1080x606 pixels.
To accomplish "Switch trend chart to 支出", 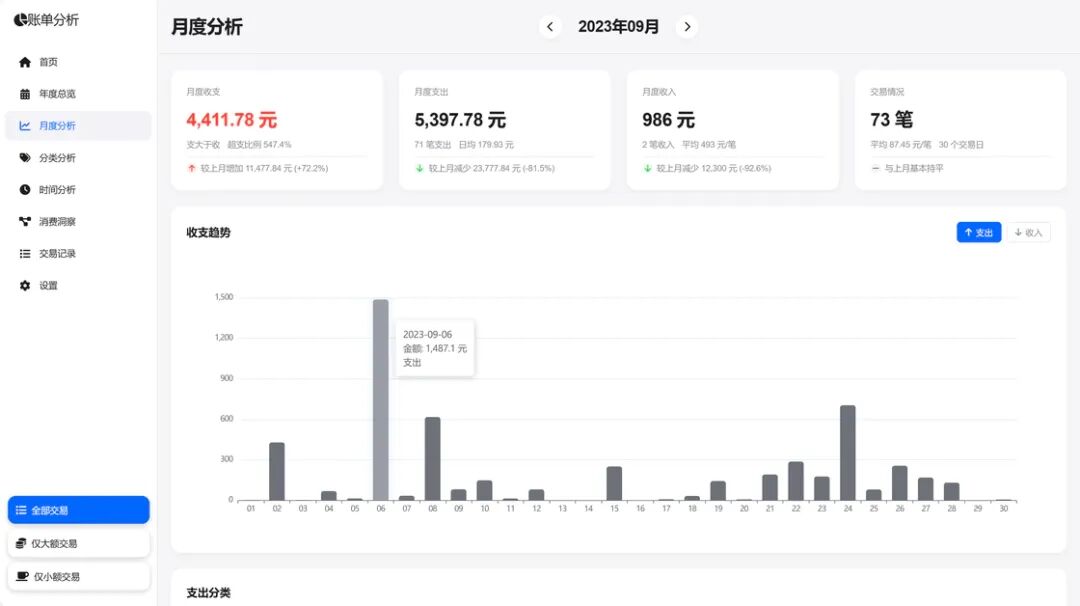I will pos(978,232).
